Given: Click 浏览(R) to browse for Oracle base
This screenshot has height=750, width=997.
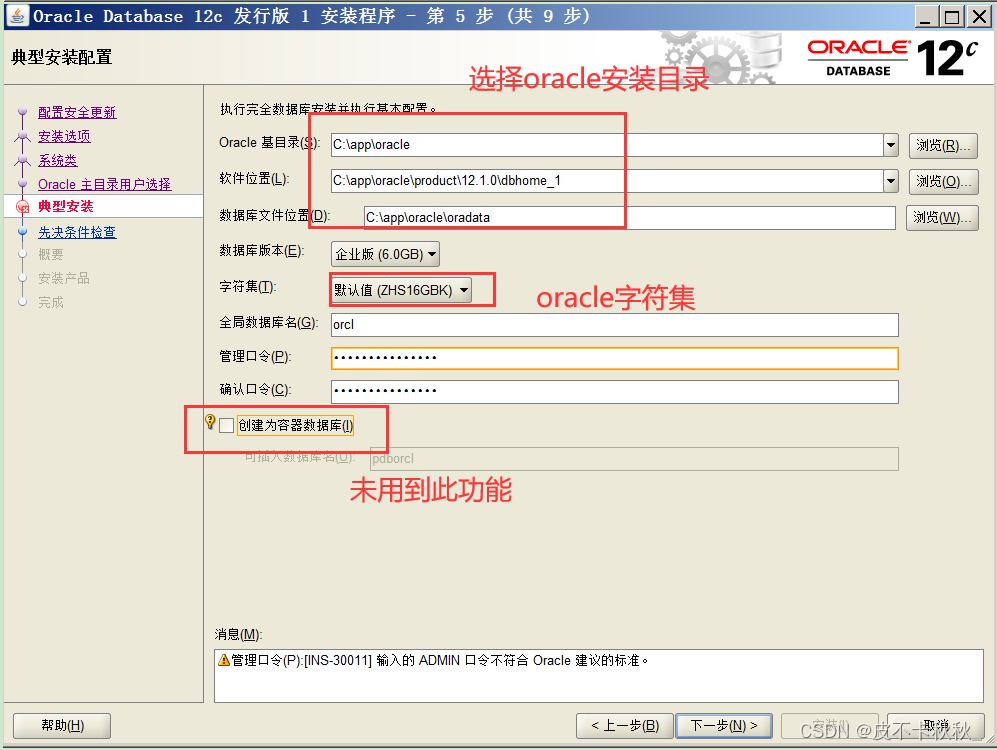Looking at the screenshot, I should (x=943, y=146).
